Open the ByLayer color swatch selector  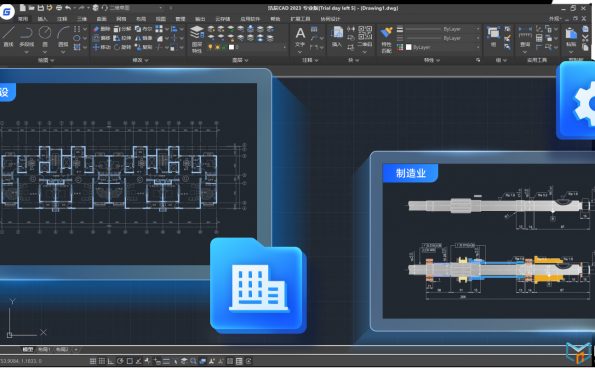pyautogui.click(x=442, y=47)
